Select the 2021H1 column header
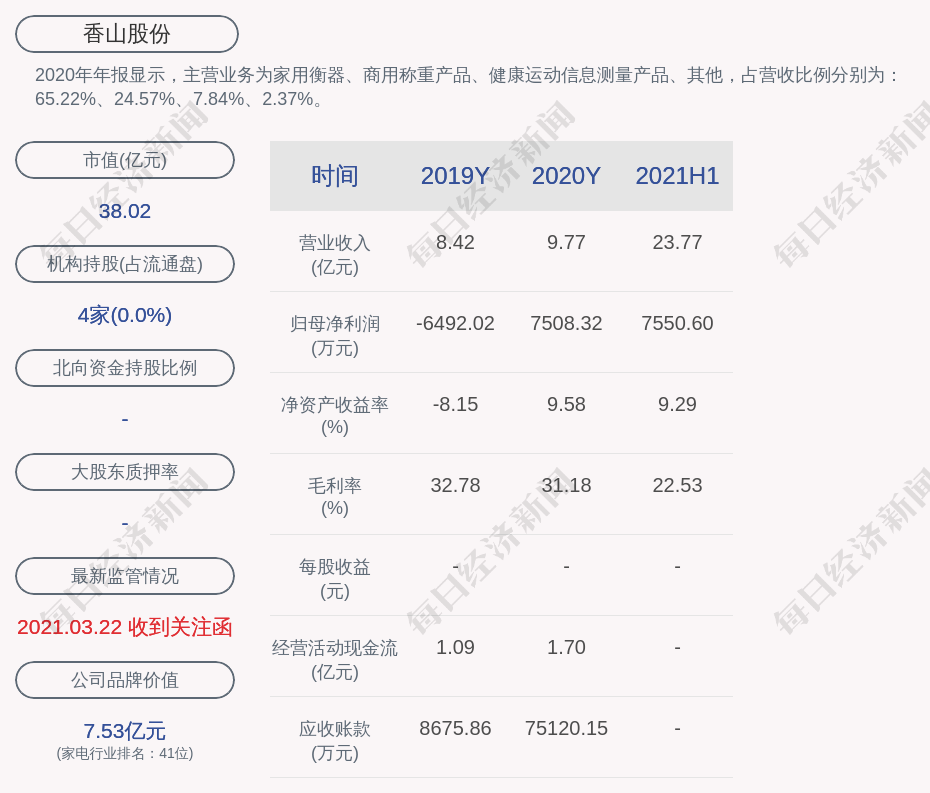The height and width of the screenshot is (793, 930). pyautogui.click(x=677, y=176)
